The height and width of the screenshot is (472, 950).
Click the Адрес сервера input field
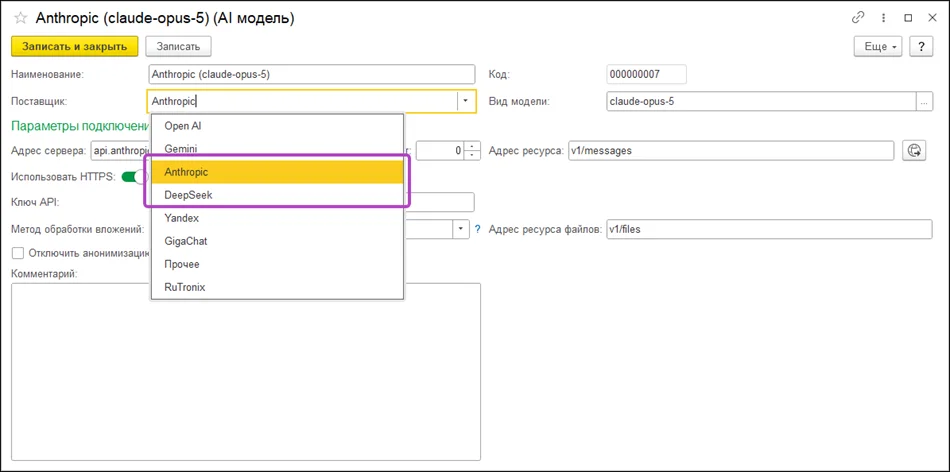(x=120, y=151)
